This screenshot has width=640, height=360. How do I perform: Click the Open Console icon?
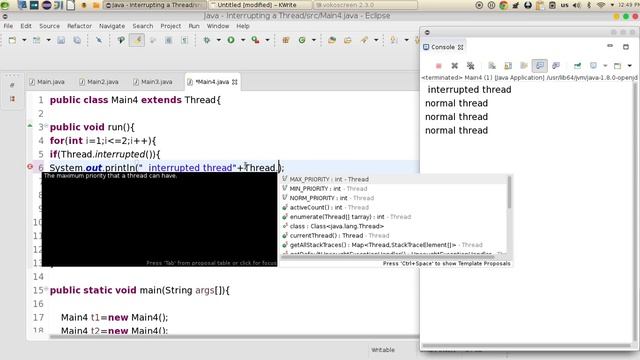tap(618, 66)
